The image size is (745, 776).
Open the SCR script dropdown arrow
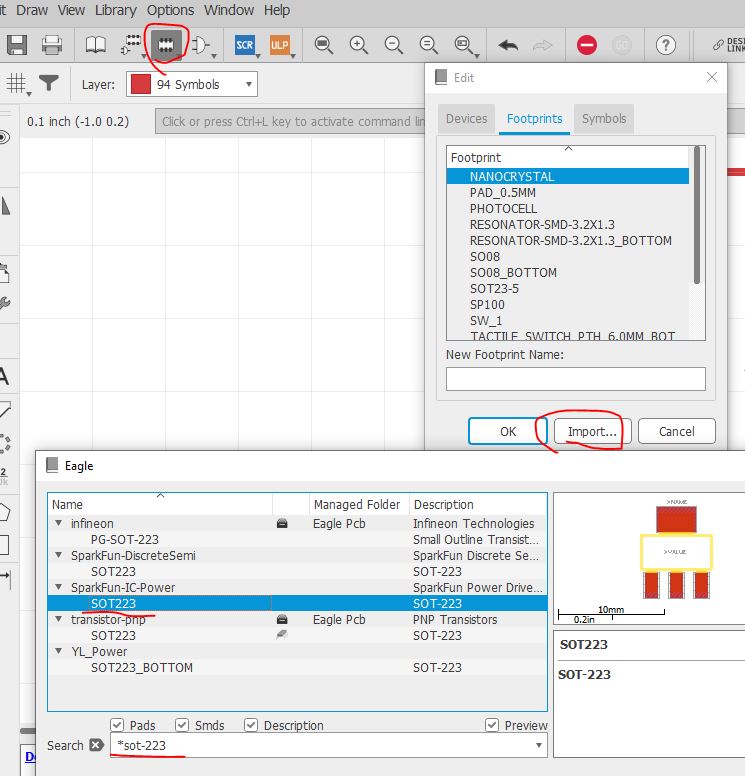(258, 56)
